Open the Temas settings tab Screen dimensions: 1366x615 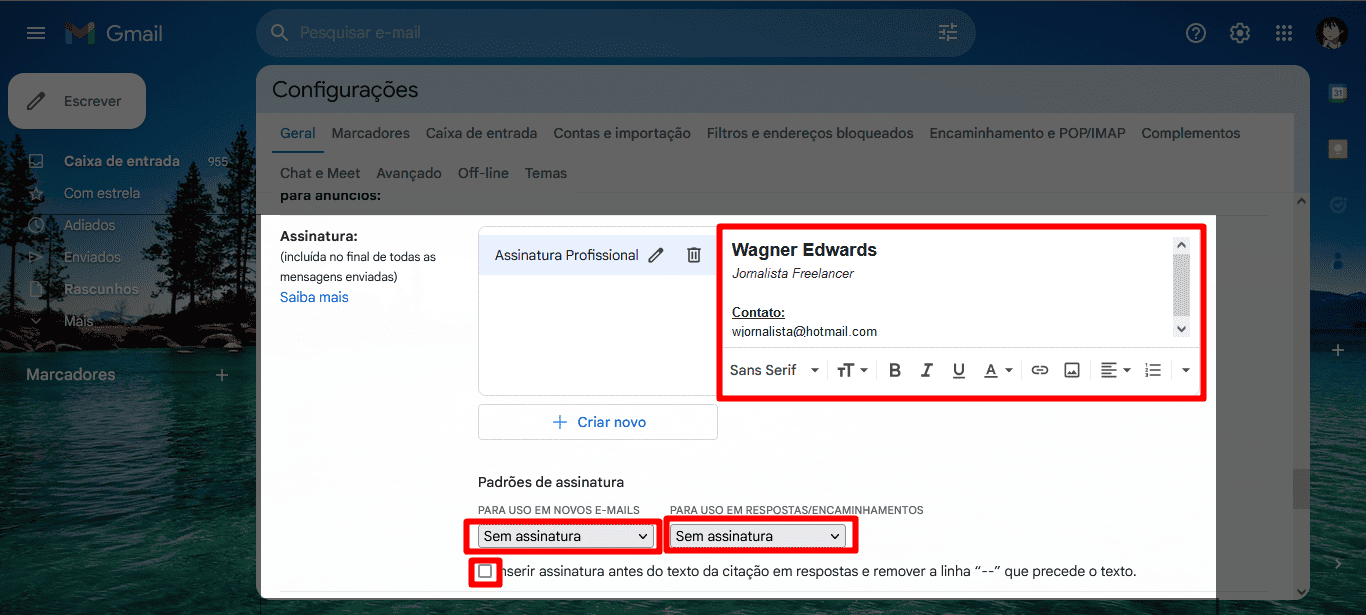point(545,172)
